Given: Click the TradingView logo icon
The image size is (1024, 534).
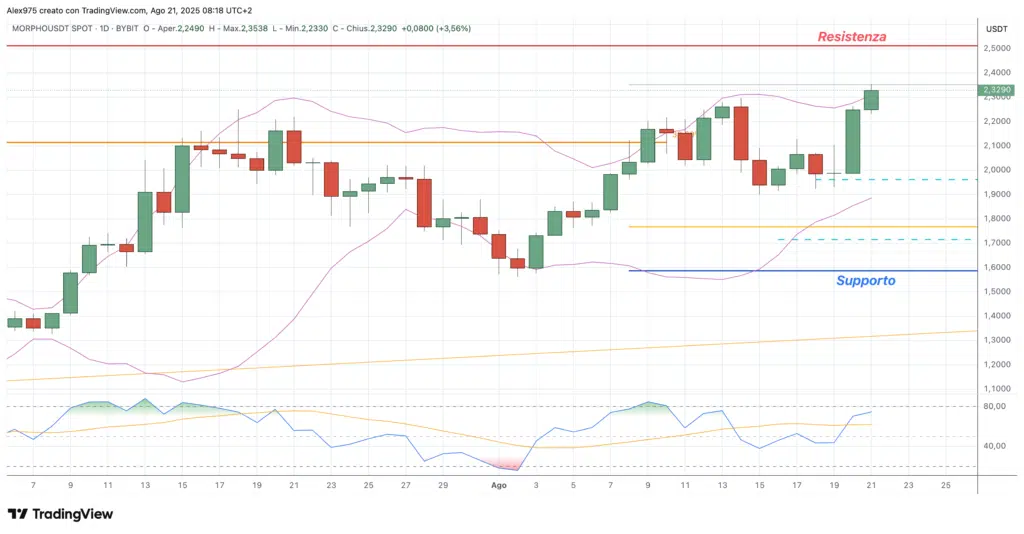Looking at the screenshot, I should coord(18,514).
